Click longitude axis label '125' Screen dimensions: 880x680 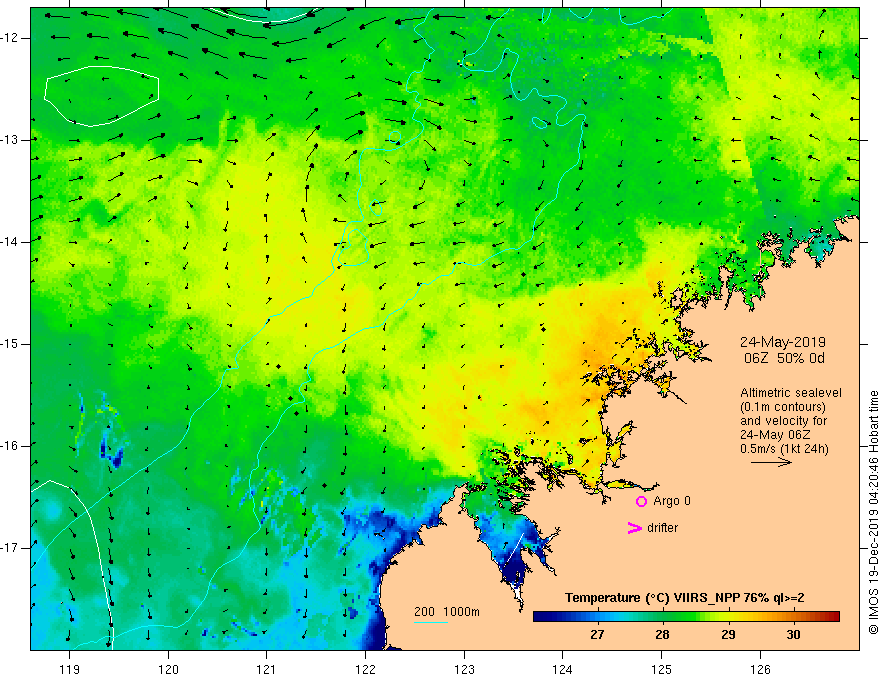click(661, 669)
